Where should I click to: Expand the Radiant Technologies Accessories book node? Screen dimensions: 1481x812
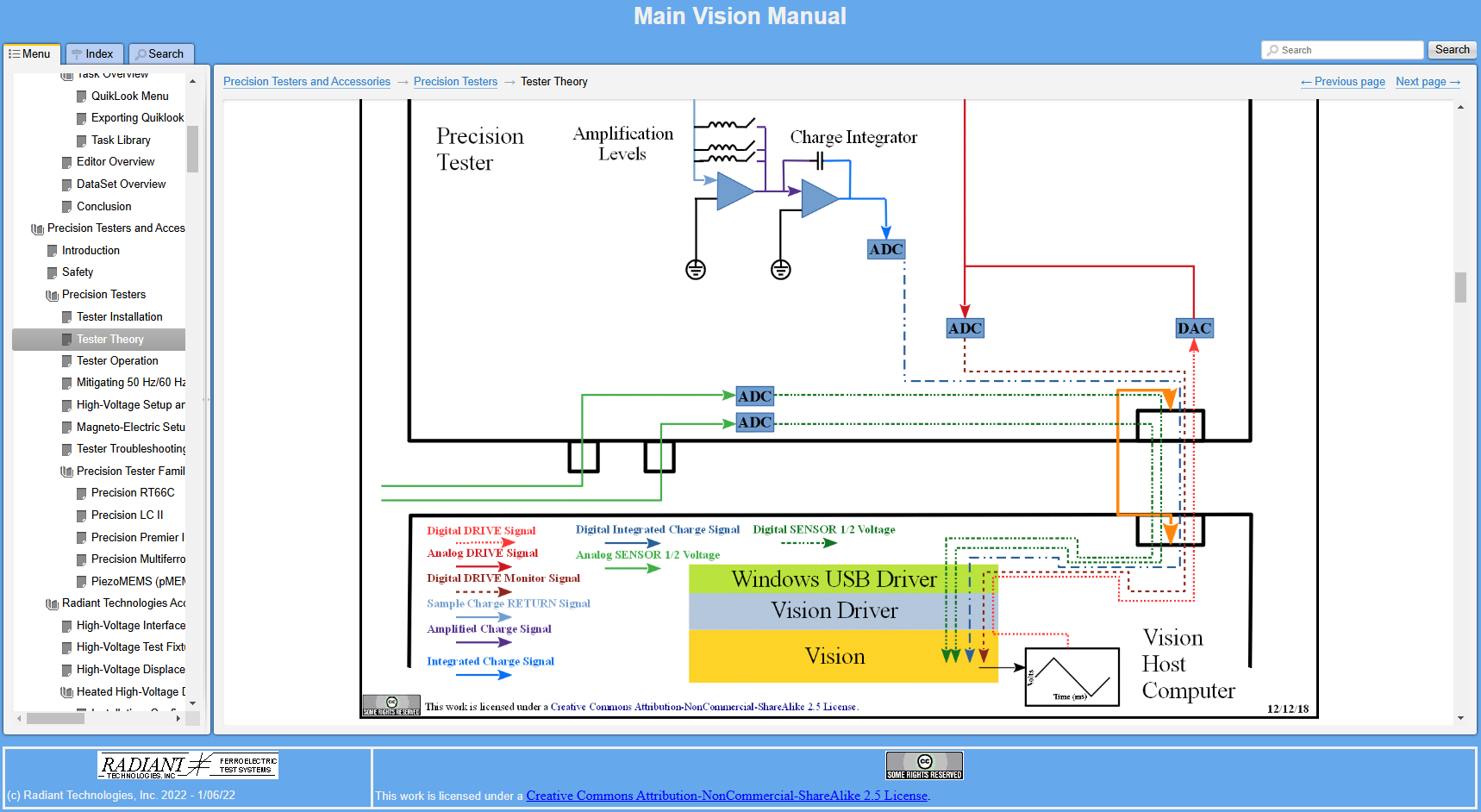52,603
